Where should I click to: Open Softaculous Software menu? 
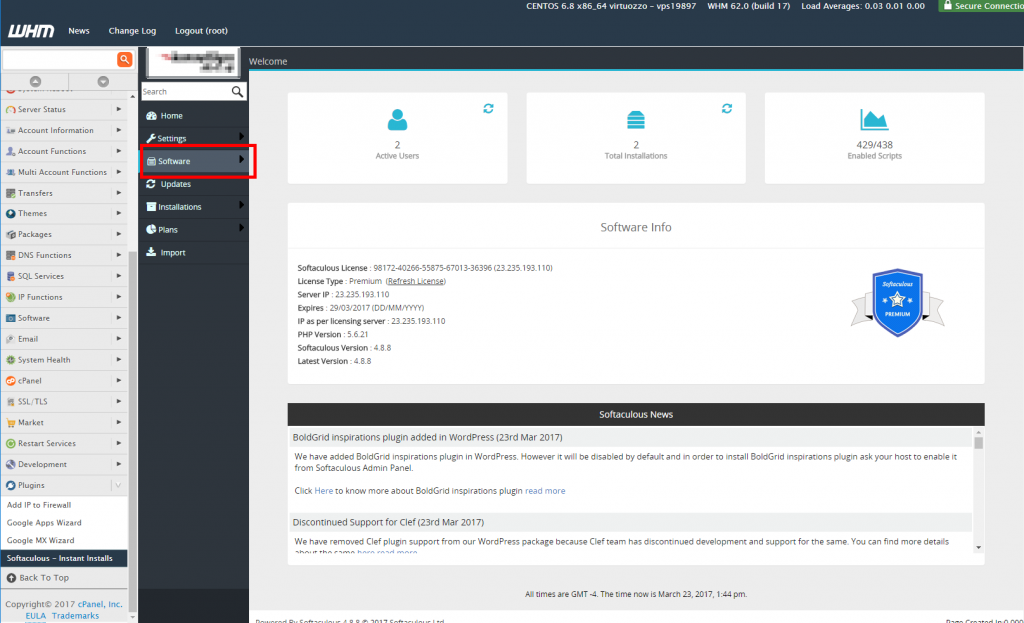point(196,161)
